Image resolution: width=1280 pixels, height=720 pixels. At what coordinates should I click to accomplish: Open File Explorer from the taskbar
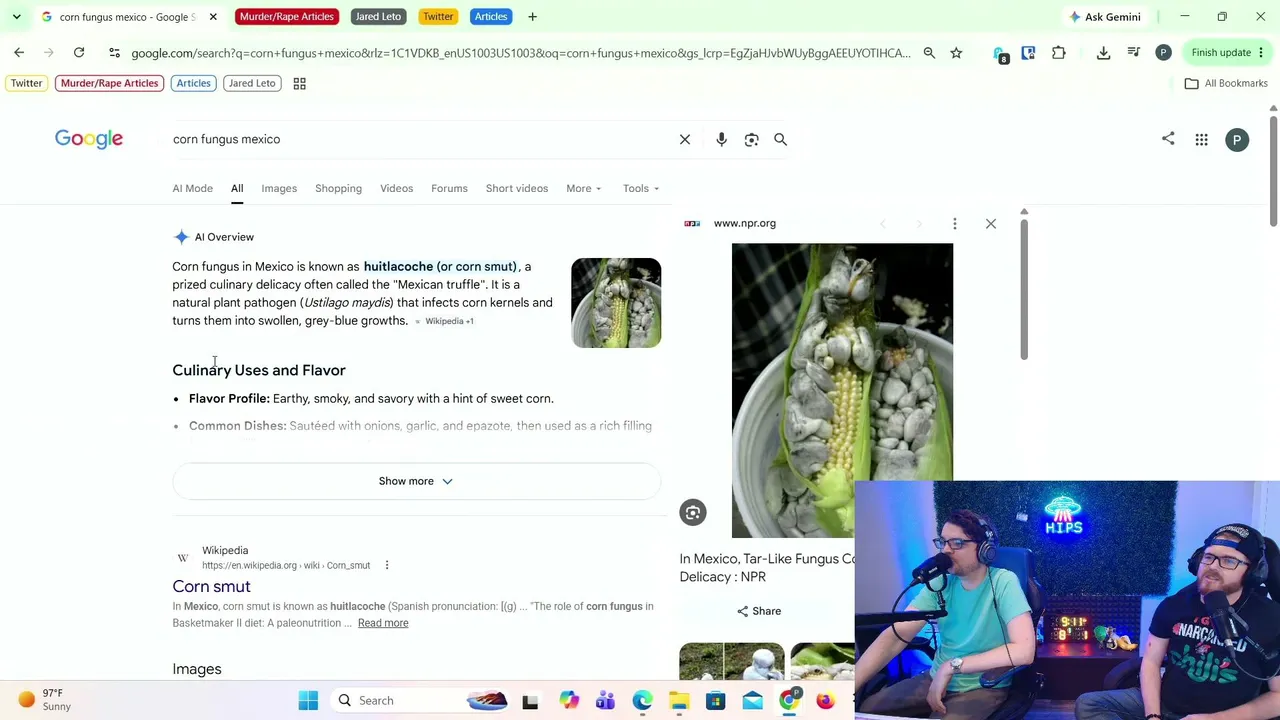click(679, 700)
